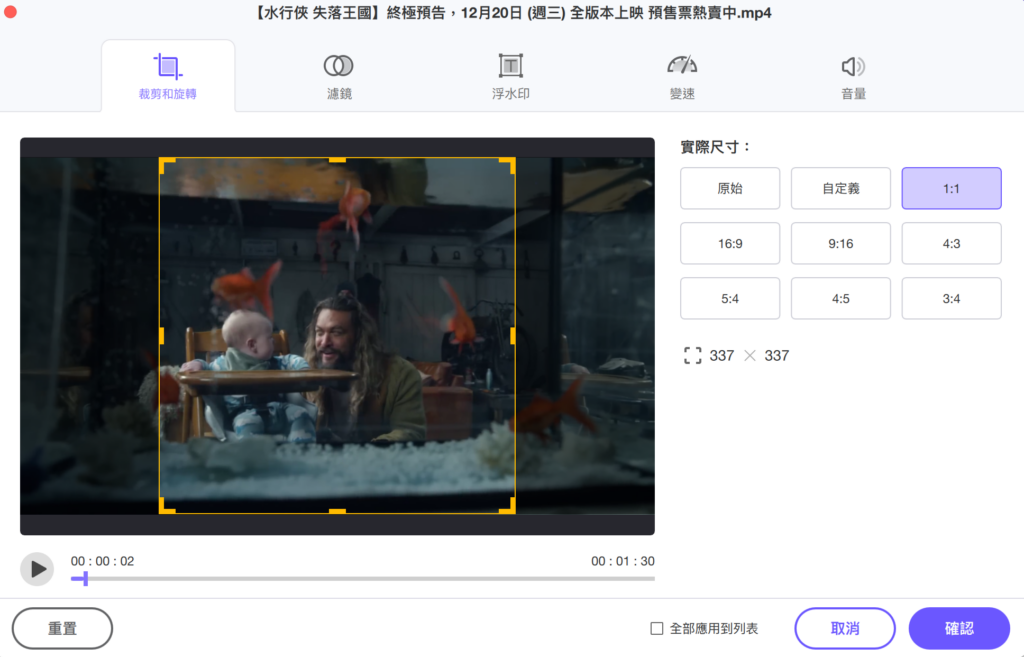Screen dimensions: 1024x657
Task: Click the playback progress slider handle
Action: 85,579
